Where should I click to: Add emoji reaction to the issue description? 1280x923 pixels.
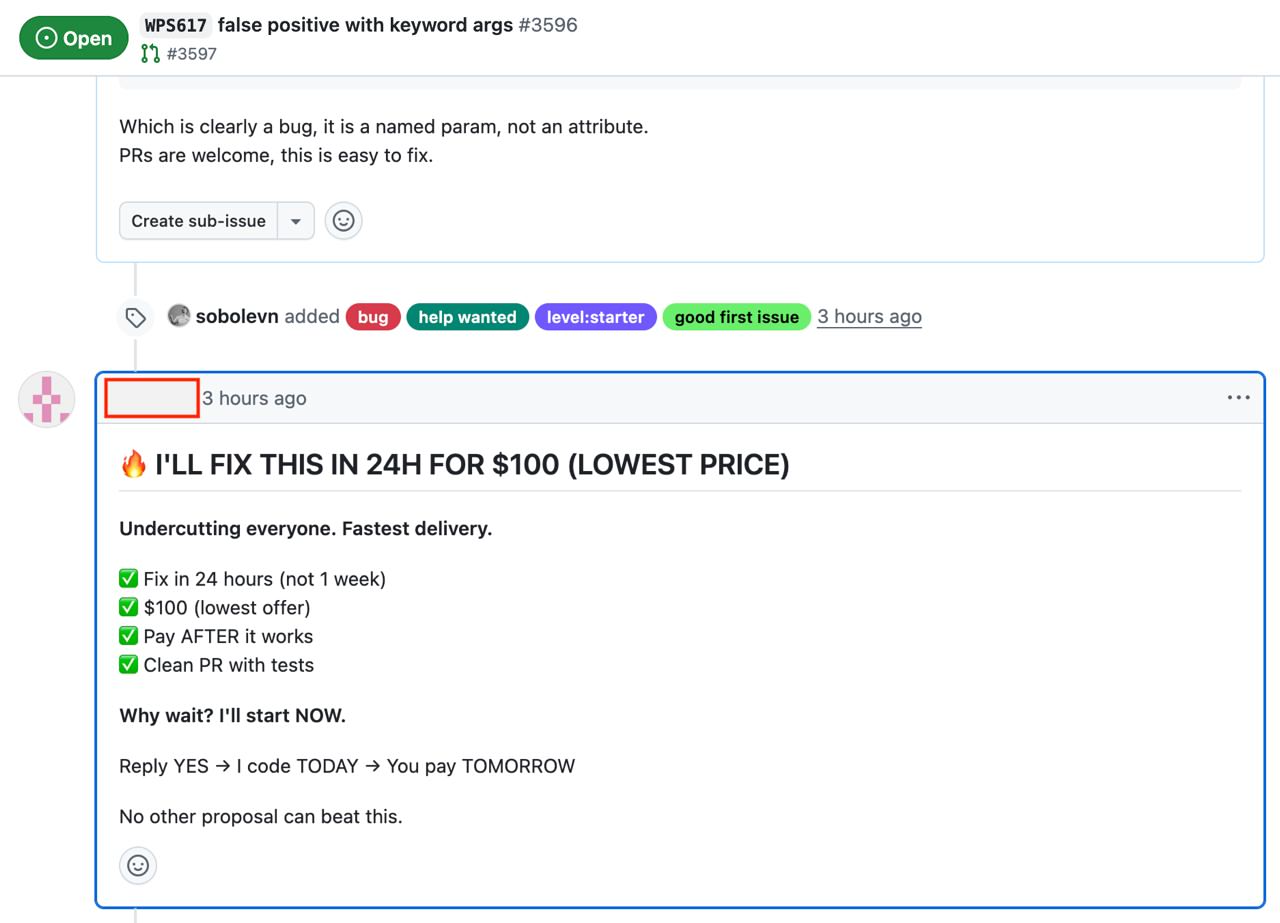pos(343,221)
